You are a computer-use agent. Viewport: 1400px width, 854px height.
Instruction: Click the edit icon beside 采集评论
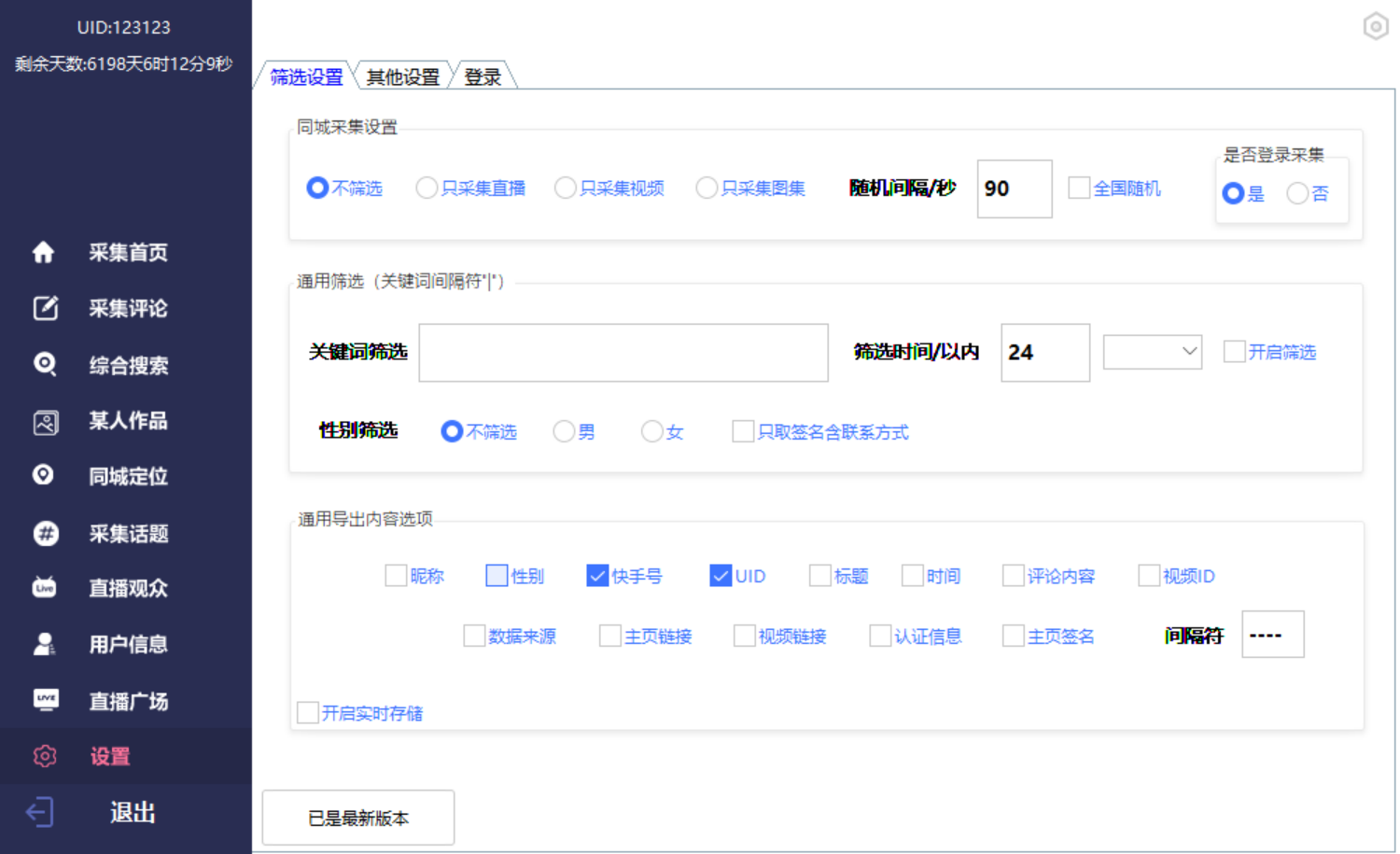click(x=45, y=308)
